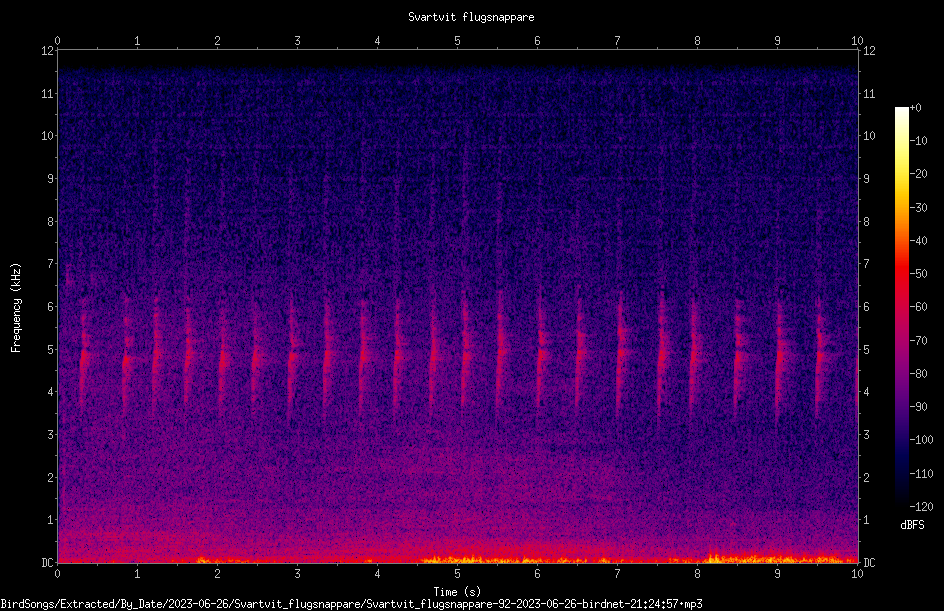This screenshot has height=611, width=944.
Task: Select the '-100' color scale label
Action: coord(922,440)
